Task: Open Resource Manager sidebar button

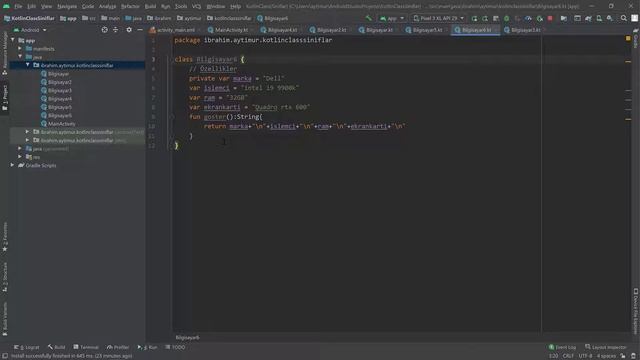Action: pos(4,53)
